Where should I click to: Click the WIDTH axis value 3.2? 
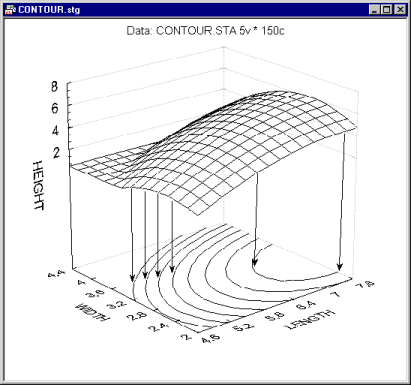[117, 304]
